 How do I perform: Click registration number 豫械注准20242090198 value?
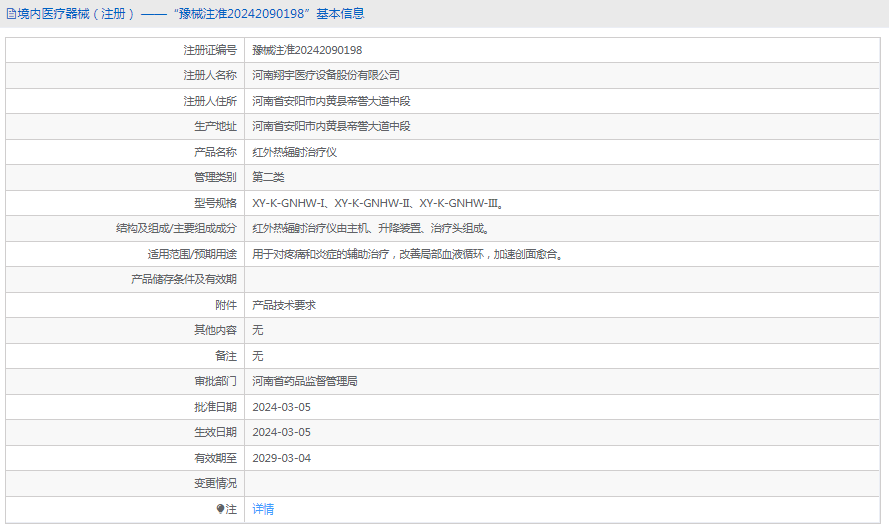[307, 50]
